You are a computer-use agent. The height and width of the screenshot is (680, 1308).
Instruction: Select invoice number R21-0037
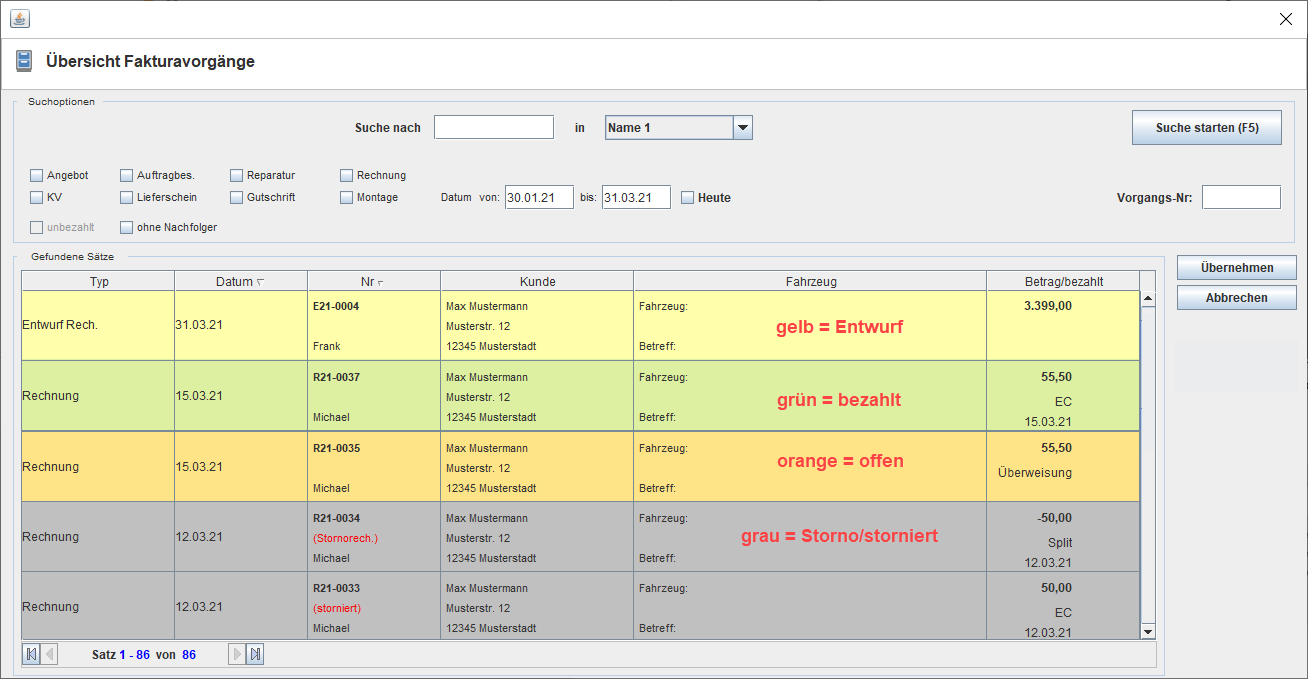[336, 377]
